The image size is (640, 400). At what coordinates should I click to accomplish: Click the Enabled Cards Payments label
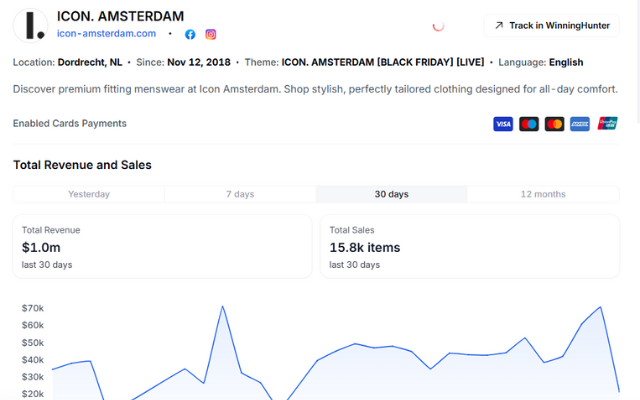pos(70,123)
